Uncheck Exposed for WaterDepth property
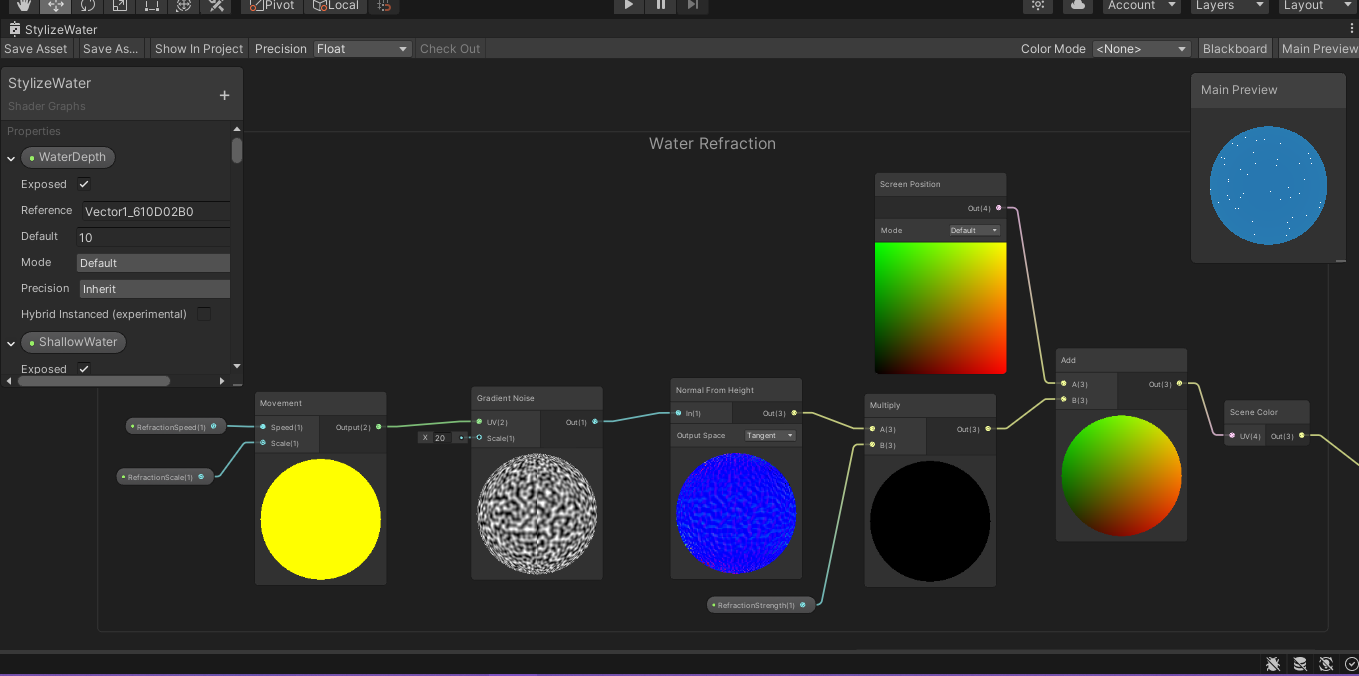 click(x=84, y=184)
